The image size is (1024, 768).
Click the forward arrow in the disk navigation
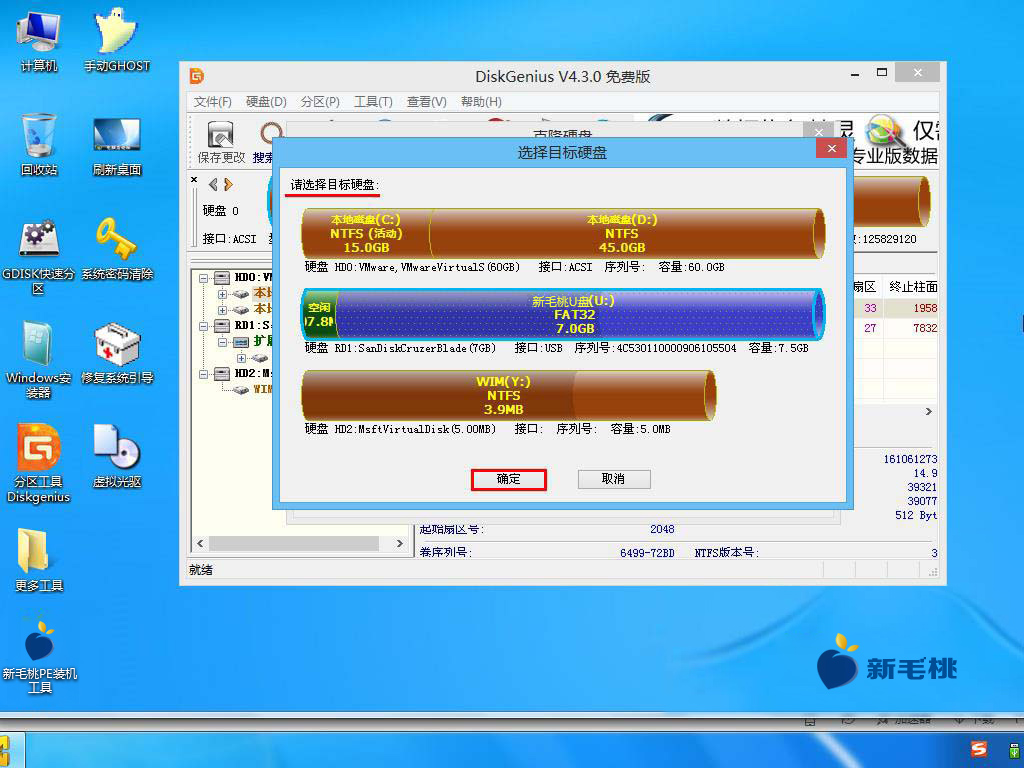[x=228, y=185]
